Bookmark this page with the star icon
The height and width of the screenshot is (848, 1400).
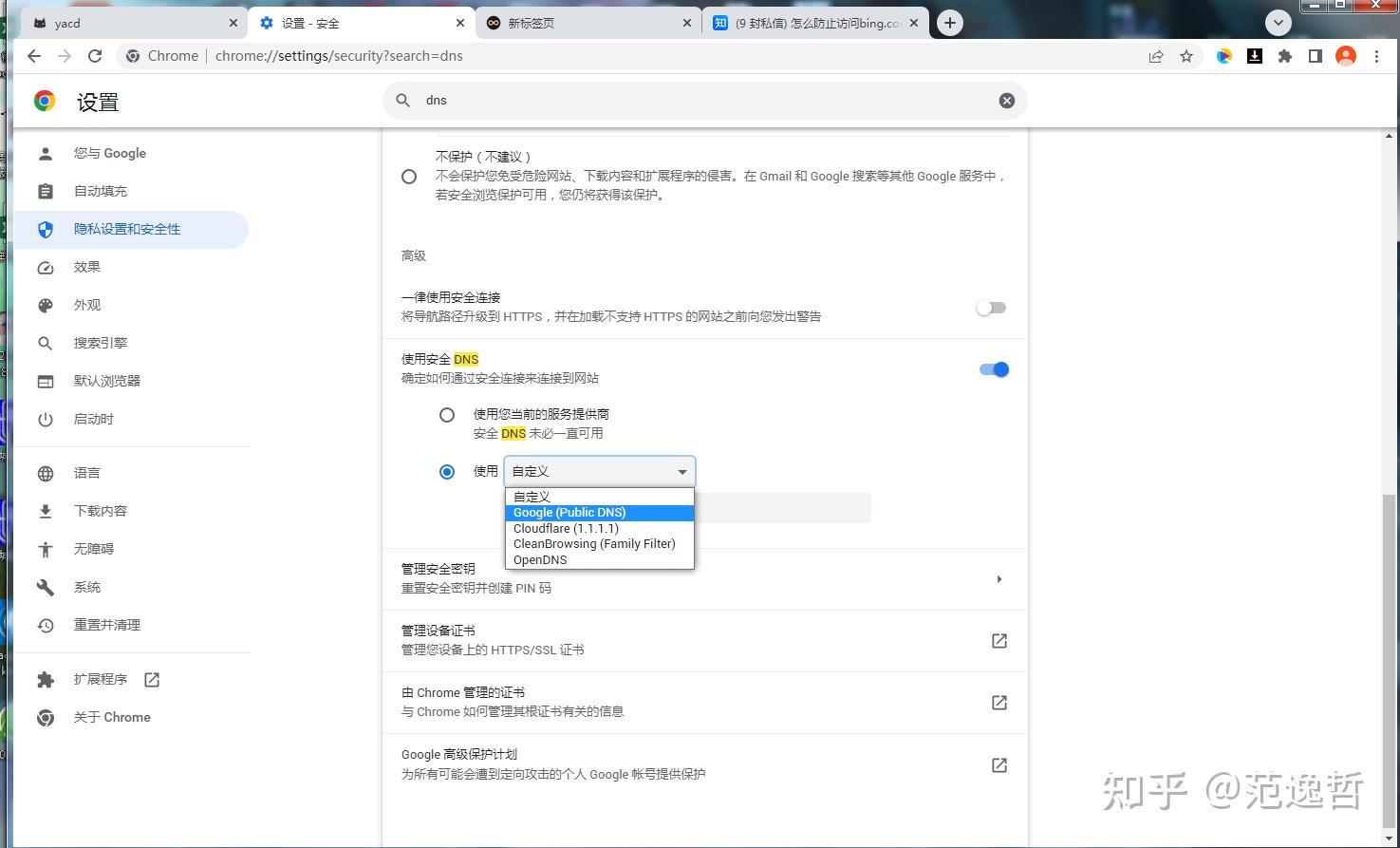(x=1186, y=56)
